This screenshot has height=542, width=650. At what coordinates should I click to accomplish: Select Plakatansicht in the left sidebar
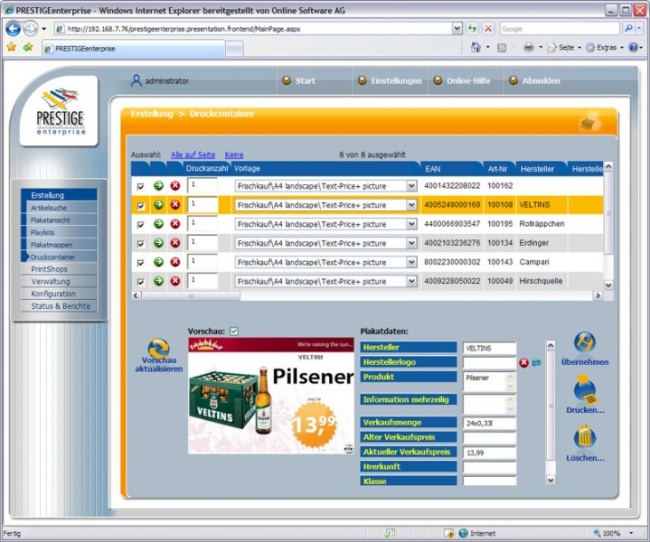click(x=50, y=219)
